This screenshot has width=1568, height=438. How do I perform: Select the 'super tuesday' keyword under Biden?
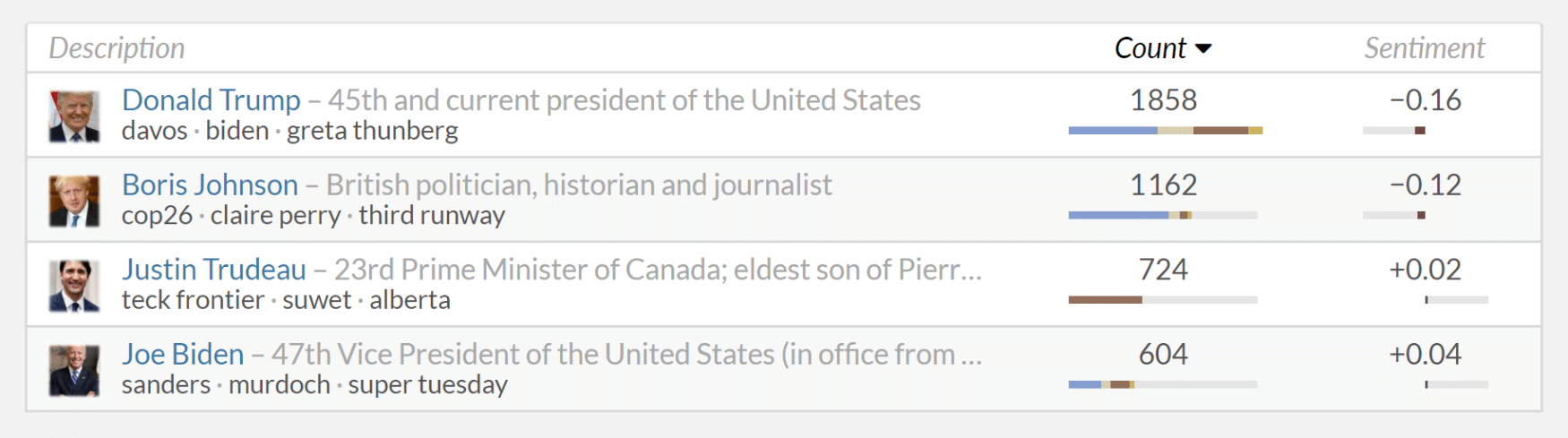(x=427, y=385)
